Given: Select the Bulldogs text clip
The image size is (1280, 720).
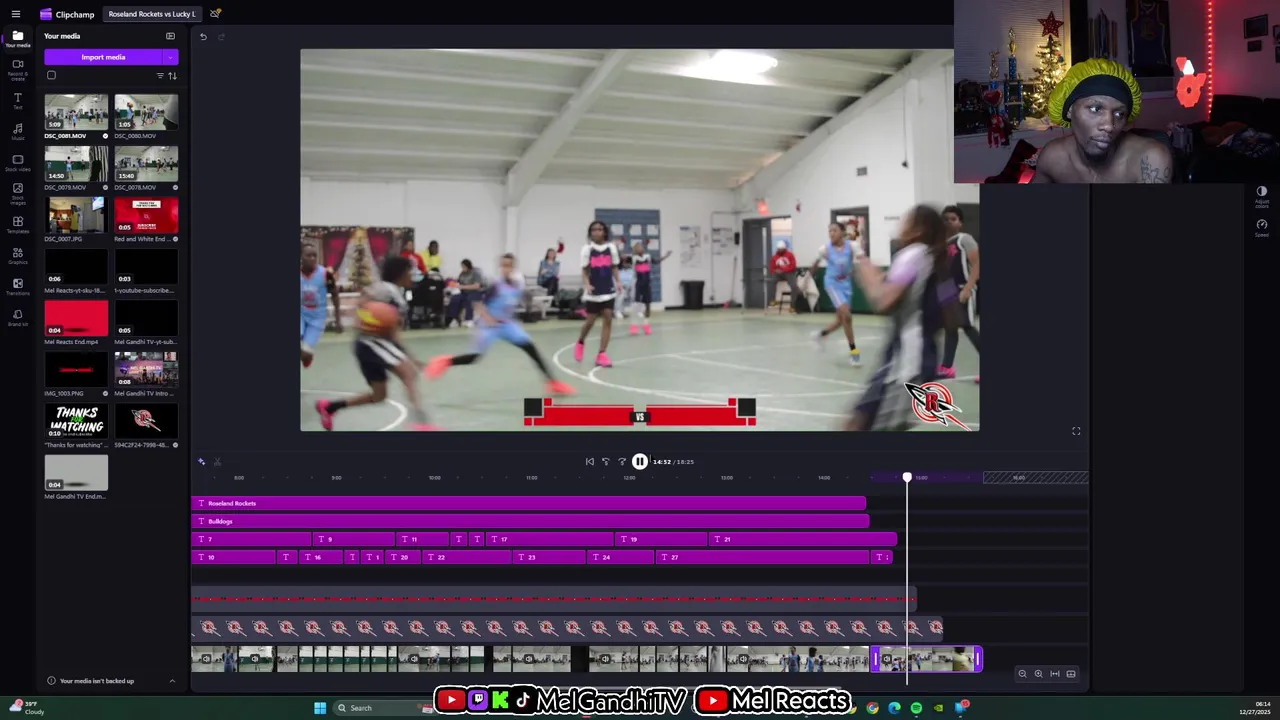Looking at the screenshot, I should tap(530, 521).
